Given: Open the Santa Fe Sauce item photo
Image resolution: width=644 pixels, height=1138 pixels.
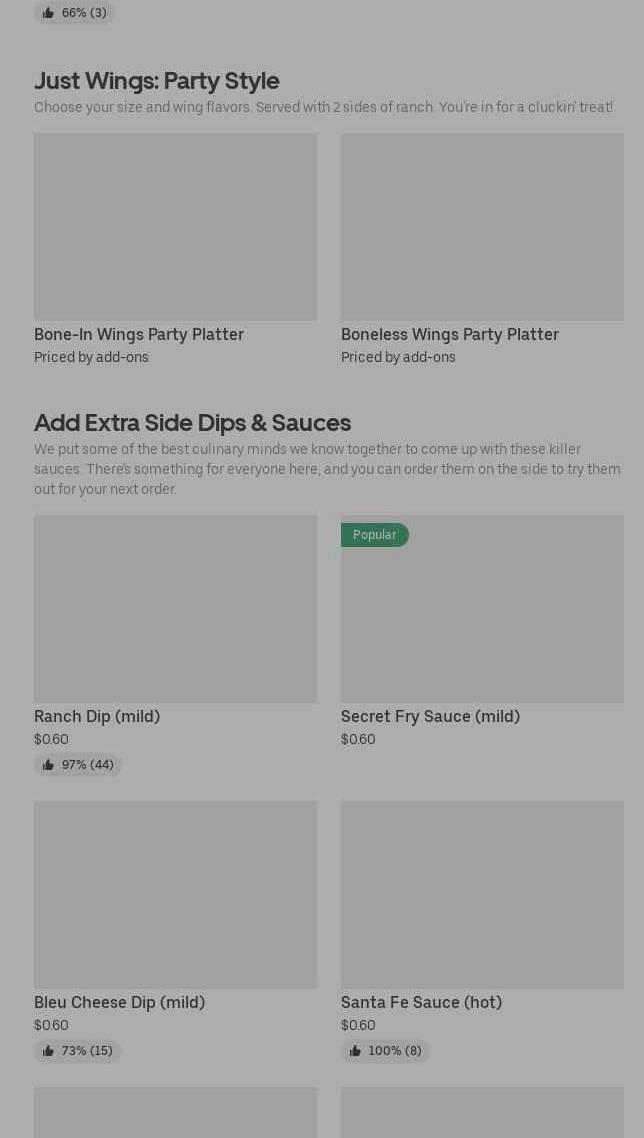Looking at the screenshot, I should [x=482, y=895].
